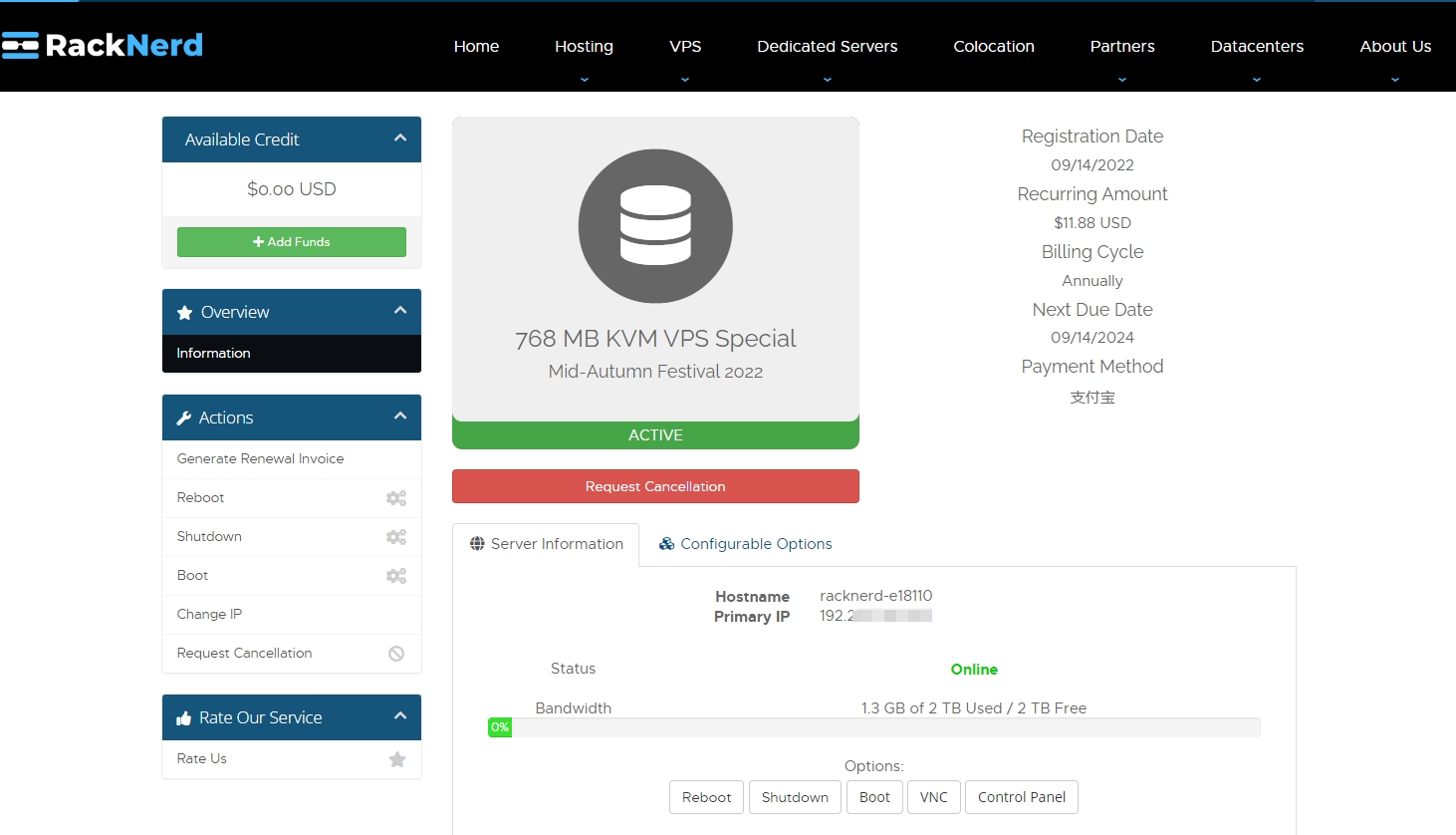Collapse the Actions panel
1456x835 pixels.
coord(400,417)
